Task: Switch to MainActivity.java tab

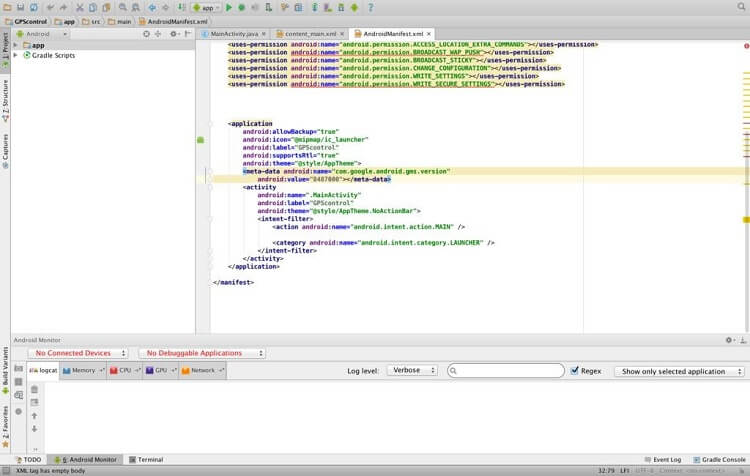Action: pos(234,34)
